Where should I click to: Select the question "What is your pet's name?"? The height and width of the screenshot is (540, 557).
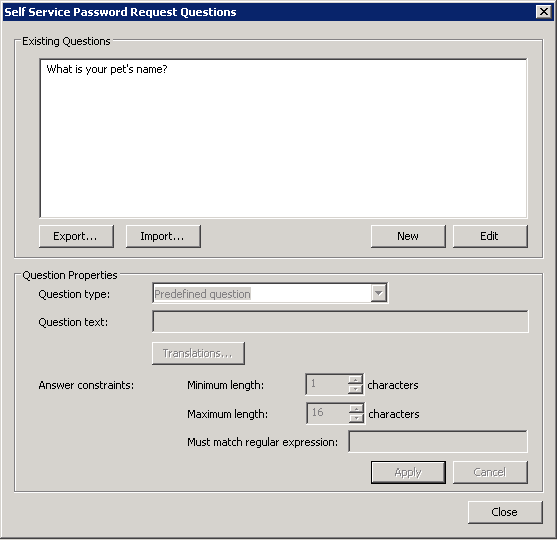107,69
